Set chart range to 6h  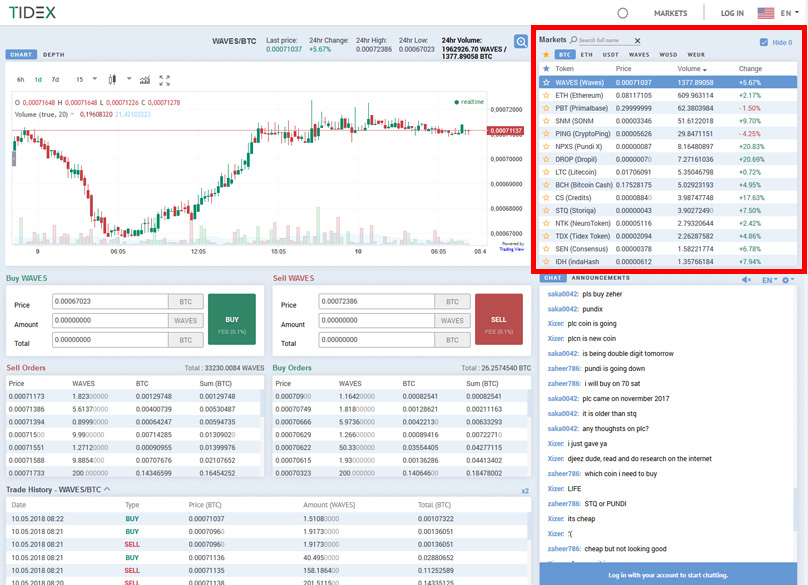pyautogui.click(x=21, y=79)
